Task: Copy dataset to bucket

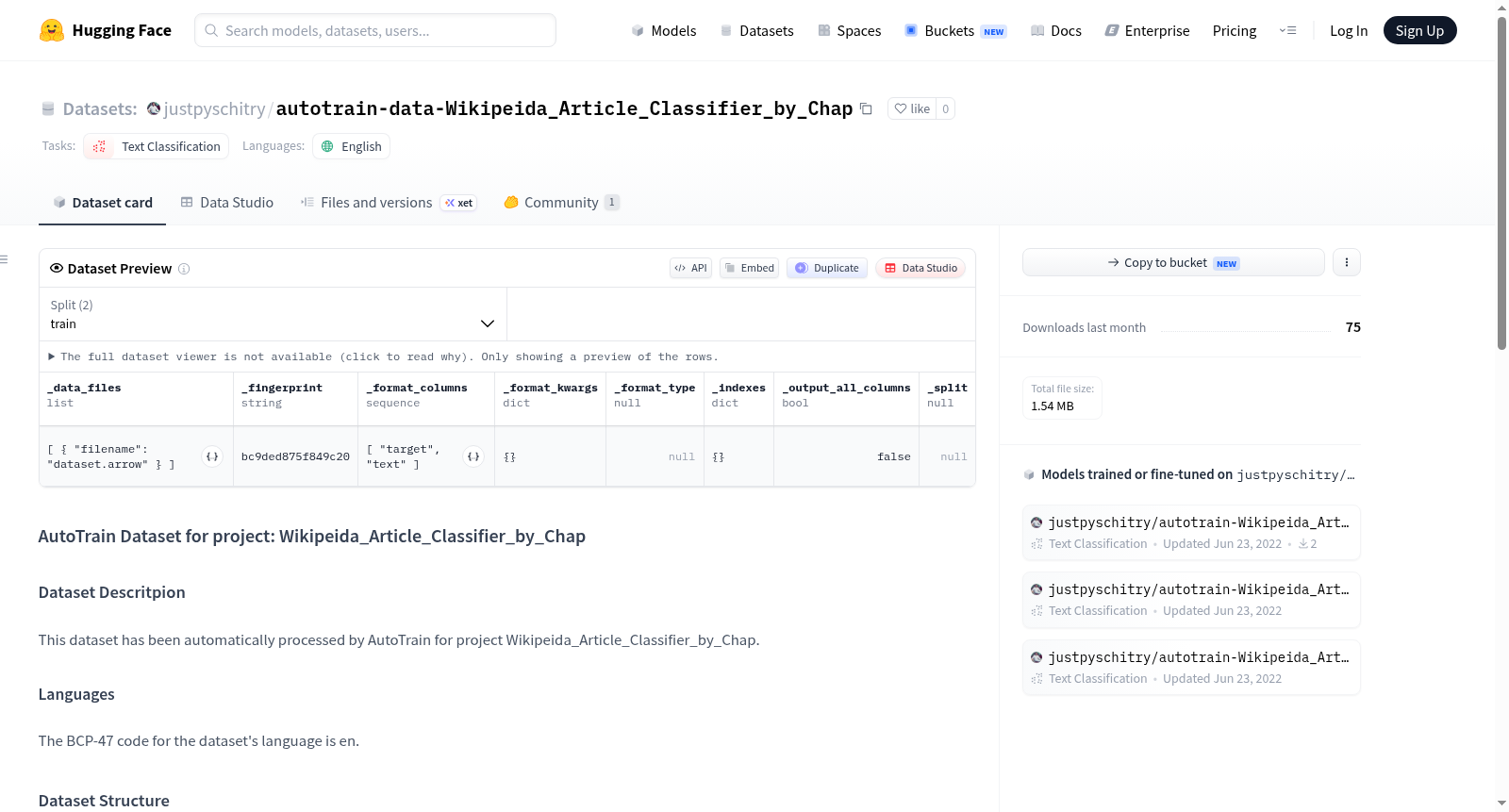Action: (x=1173, y=262)
